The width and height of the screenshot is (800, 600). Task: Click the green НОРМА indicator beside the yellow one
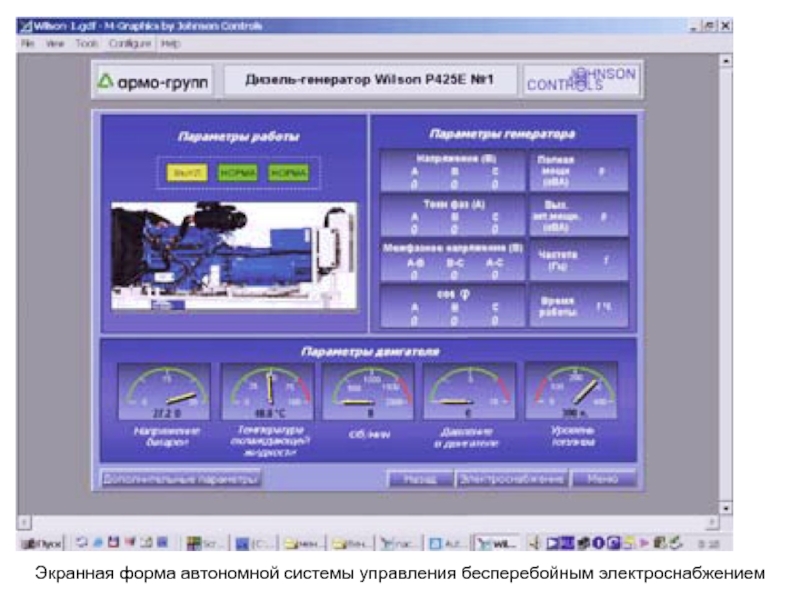[x=237, y=173]
